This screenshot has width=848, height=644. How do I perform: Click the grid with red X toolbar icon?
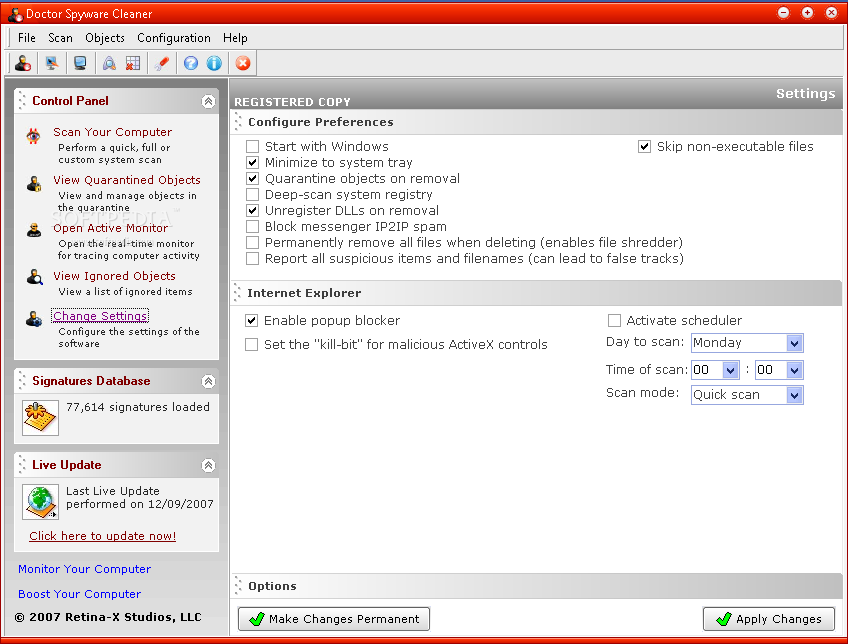[132, 63]
